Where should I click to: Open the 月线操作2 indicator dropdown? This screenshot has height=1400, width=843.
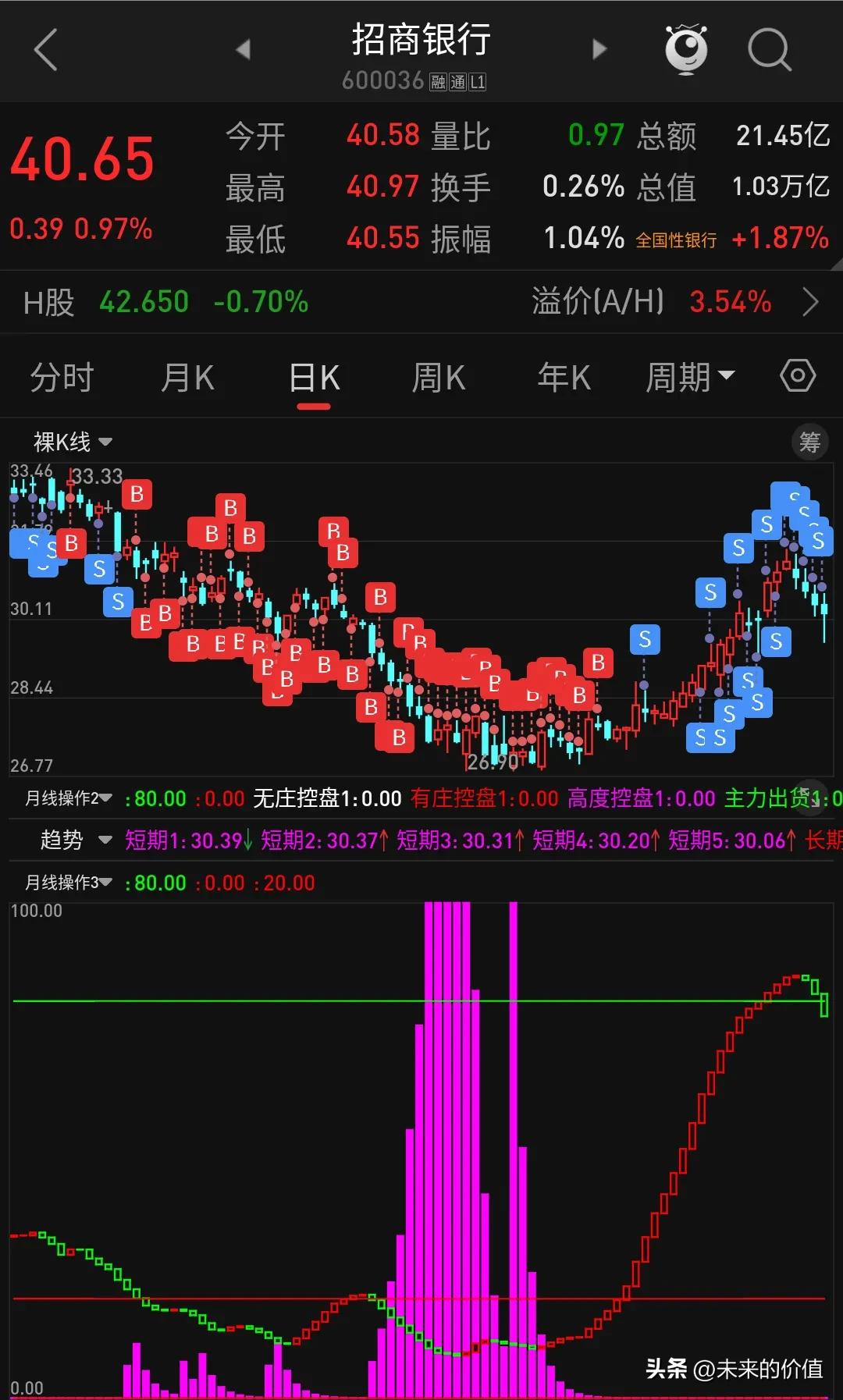tap(69, 798)
